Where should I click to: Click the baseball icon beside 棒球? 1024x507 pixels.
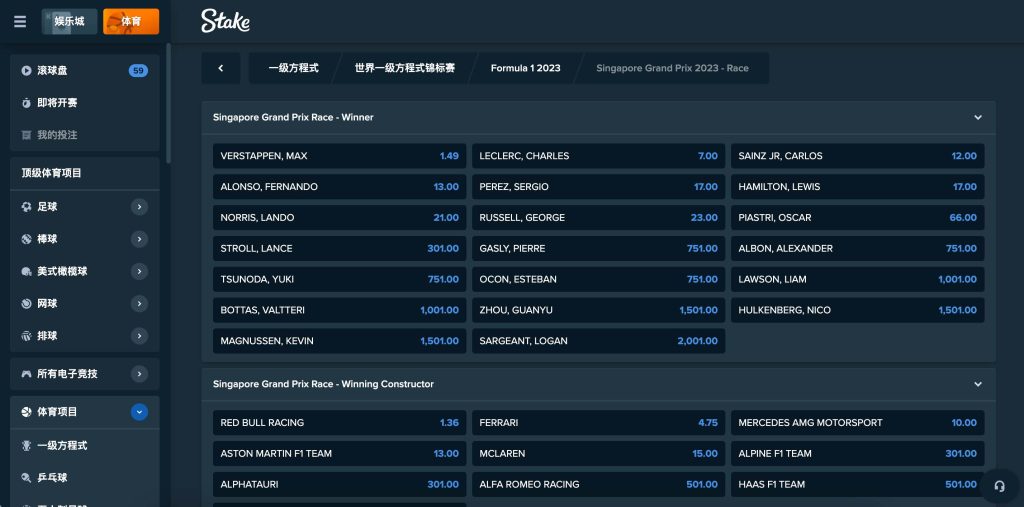coord(26,239)
